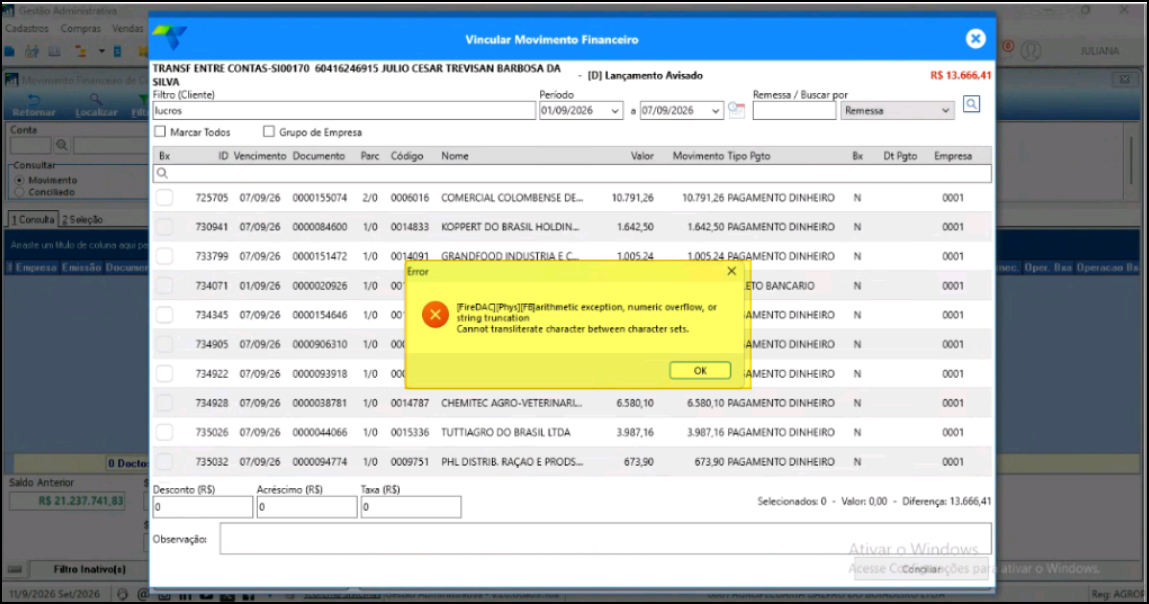The height and width of the screenshot is (604, 1149).
Task: Open the calendar period icon next to the dates
Action: 736,111
